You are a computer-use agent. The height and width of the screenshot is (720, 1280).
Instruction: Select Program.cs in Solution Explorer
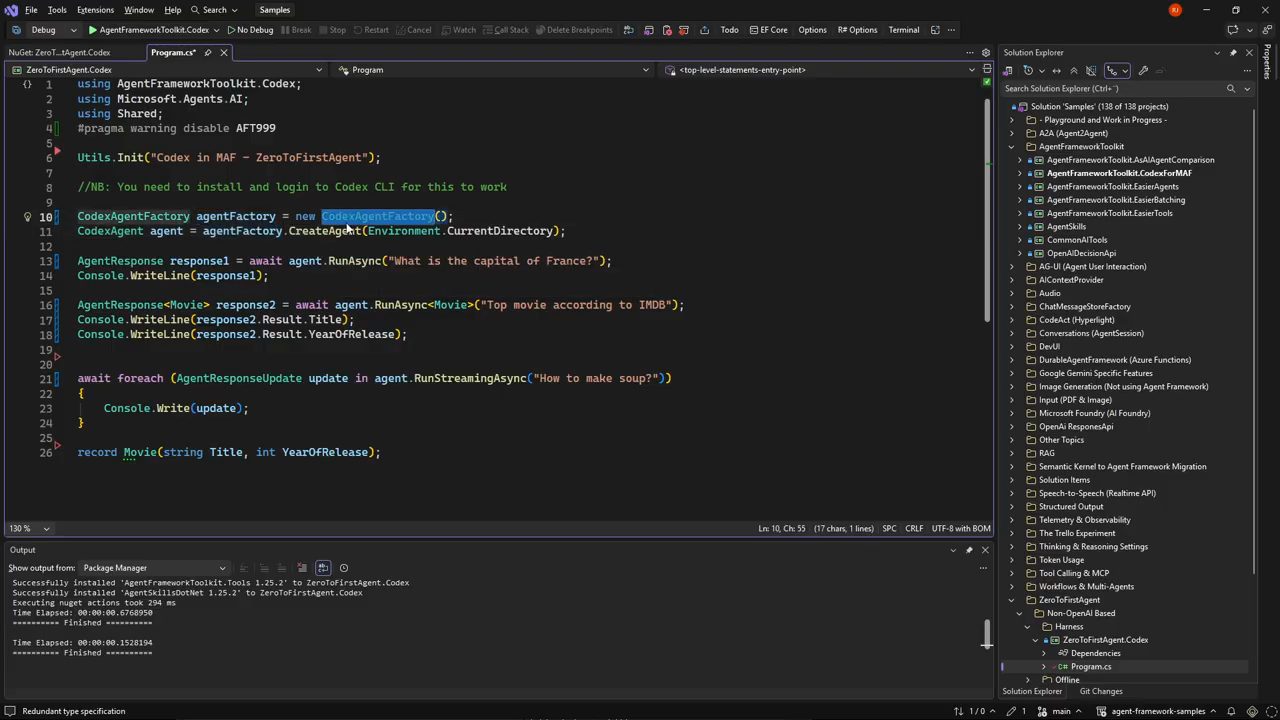1090,667
